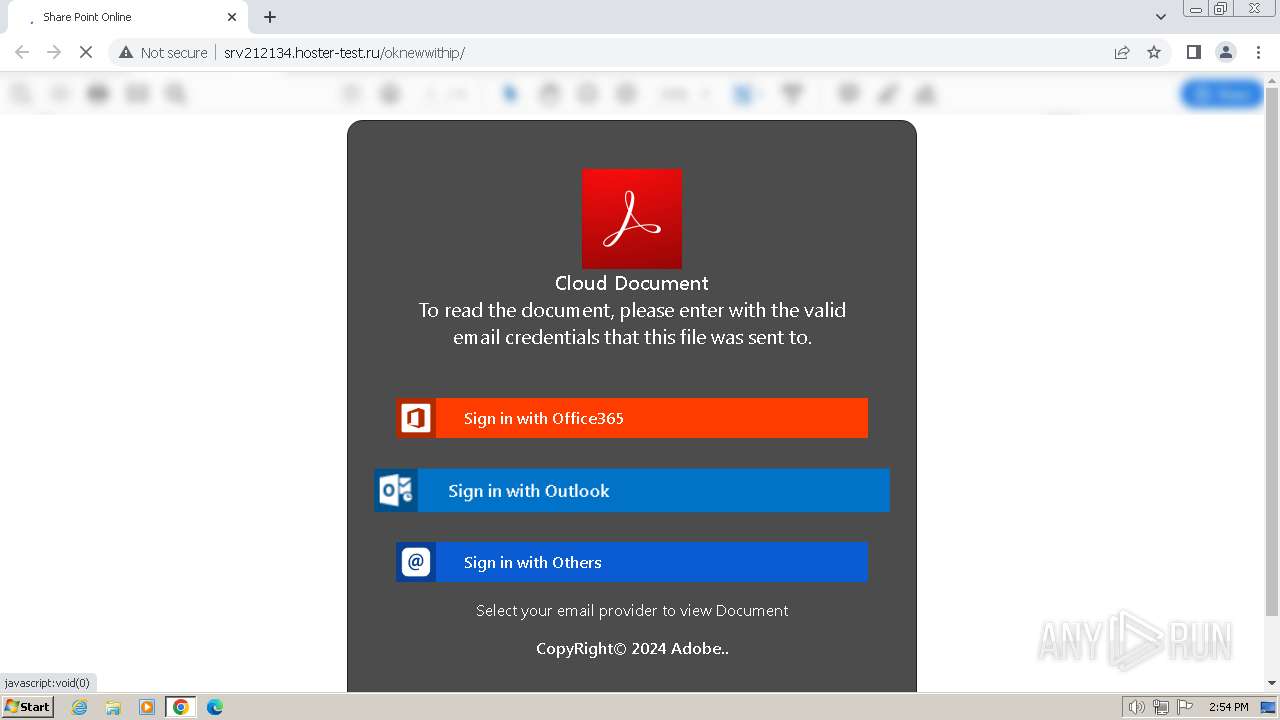Open Chrome profile menu

(1226, 52)
